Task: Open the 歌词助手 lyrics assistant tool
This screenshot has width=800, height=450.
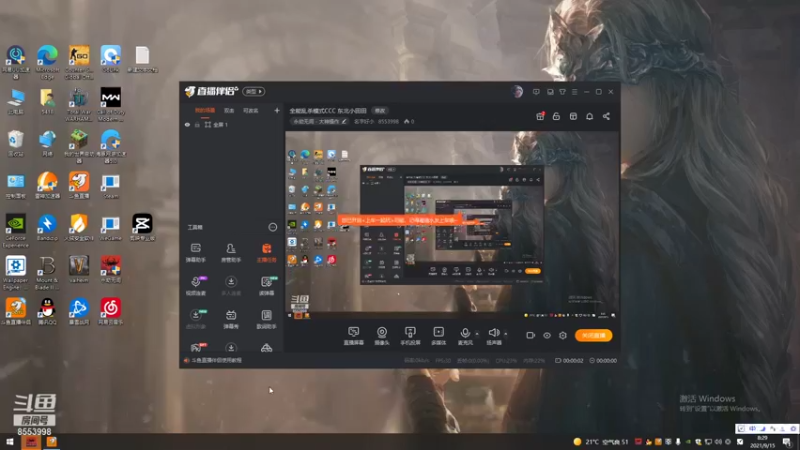Action: click(x=266, y=319)
